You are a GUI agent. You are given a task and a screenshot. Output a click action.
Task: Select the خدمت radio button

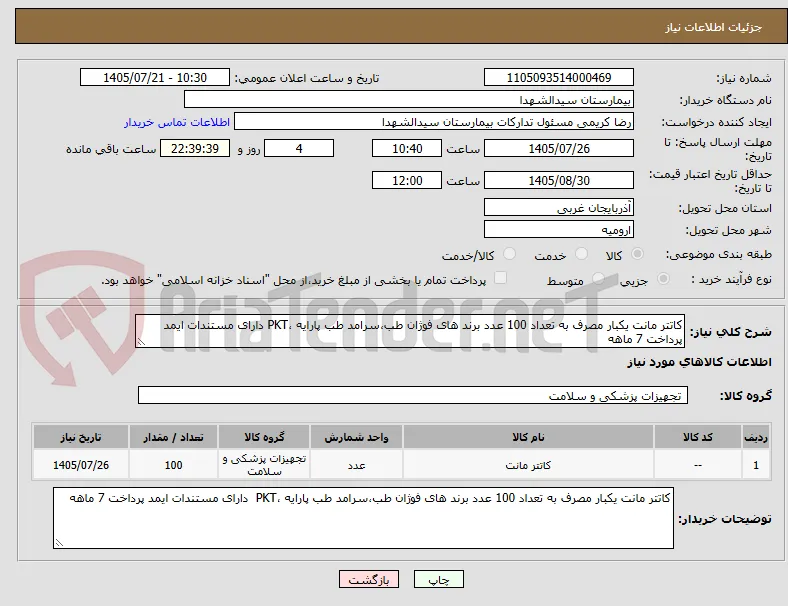point(581,254)
